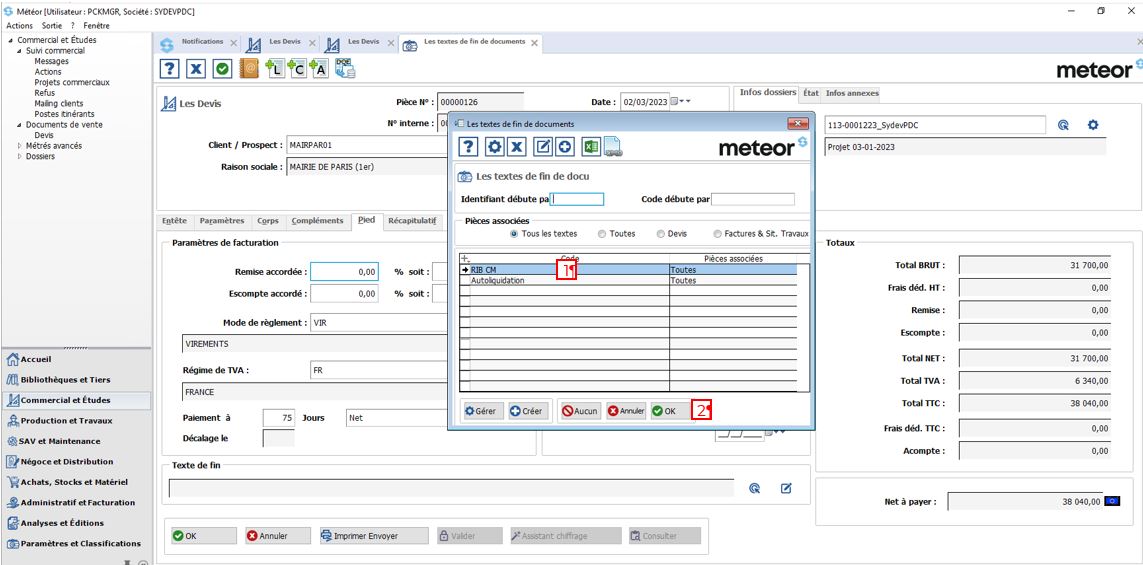Collapse the Commercial et Études tree node
1143x565 pixels.
tap(10, 40)
